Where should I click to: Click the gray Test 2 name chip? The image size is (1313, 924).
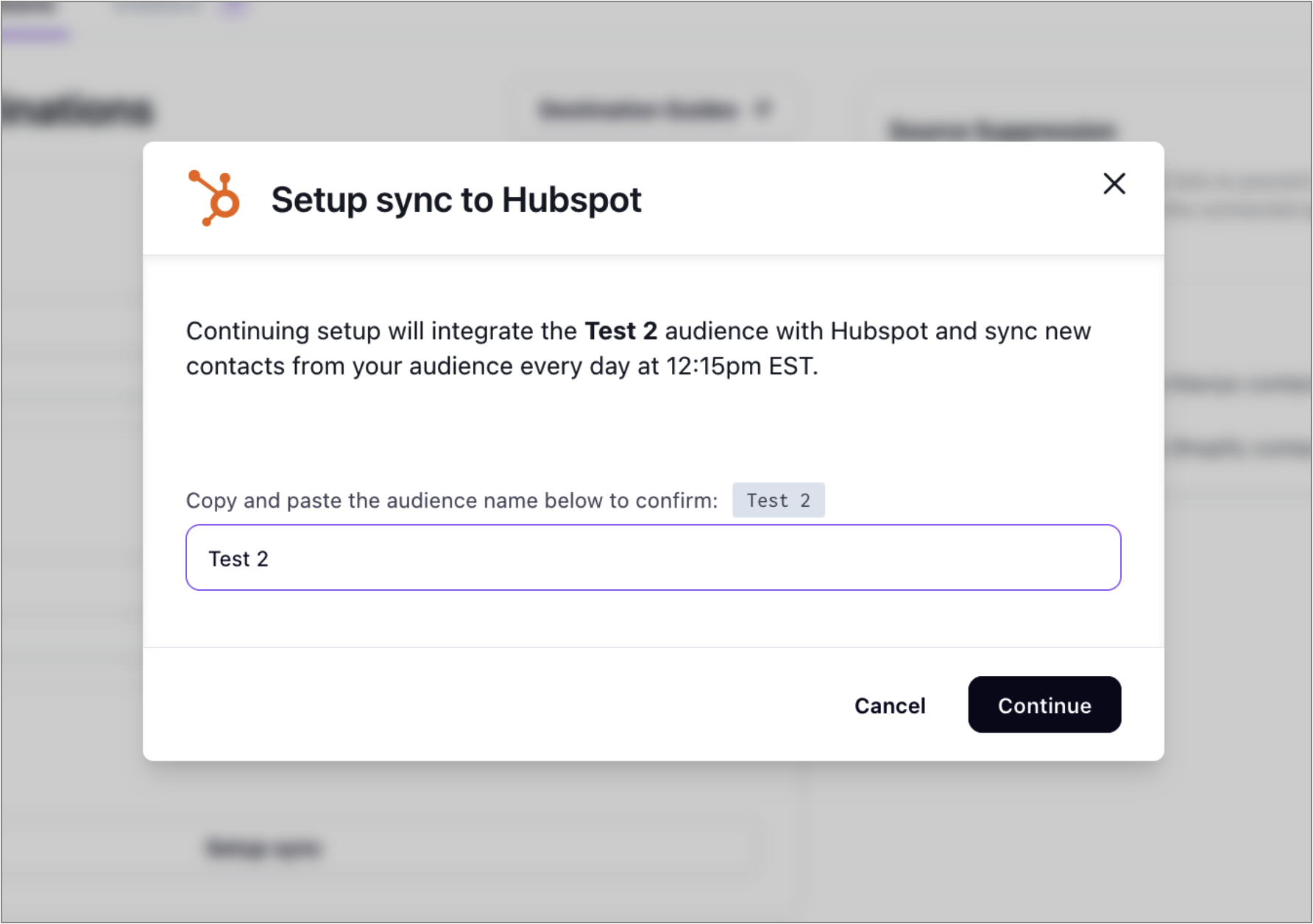pos(778,500)
